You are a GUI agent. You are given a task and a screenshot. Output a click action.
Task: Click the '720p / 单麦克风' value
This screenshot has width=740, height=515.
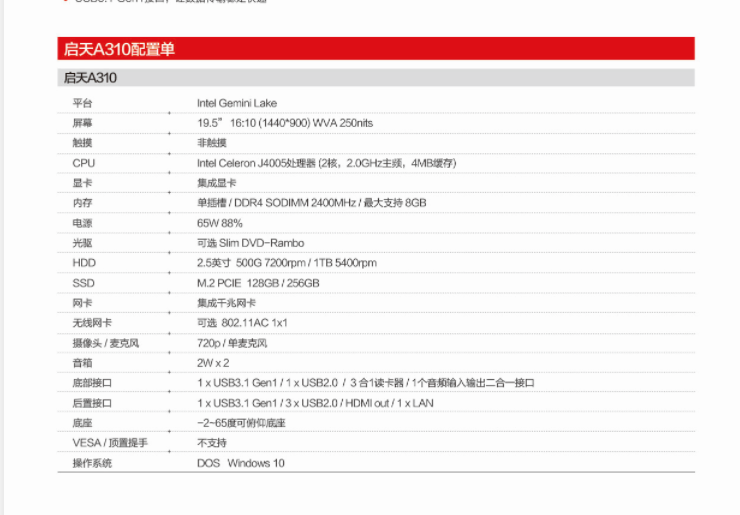pos(232,343)
